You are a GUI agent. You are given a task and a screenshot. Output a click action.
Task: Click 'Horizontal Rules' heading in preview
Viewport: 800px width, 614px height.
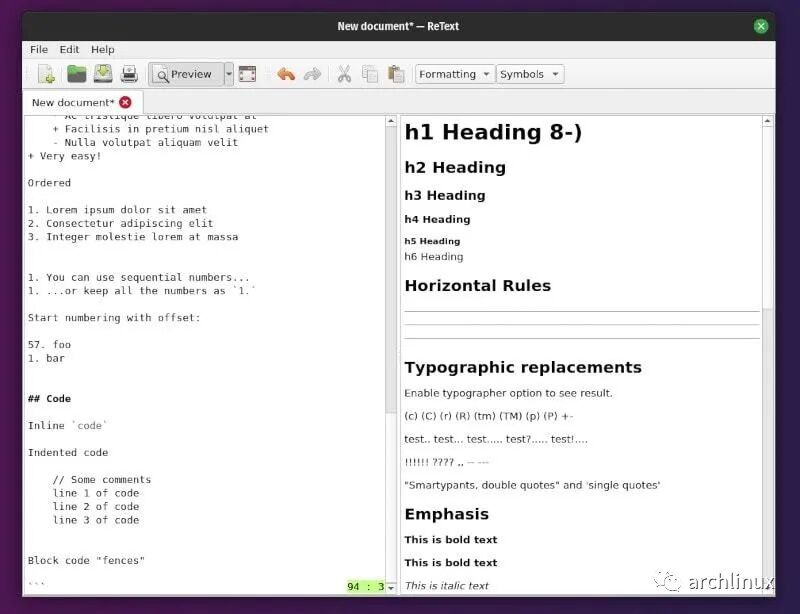tap(478, 285)
